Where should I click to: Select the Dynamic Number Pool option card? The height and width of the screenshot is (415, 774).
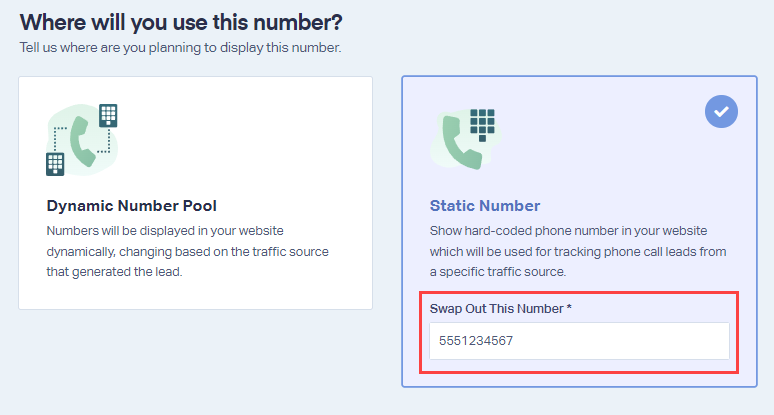(195, 193)
